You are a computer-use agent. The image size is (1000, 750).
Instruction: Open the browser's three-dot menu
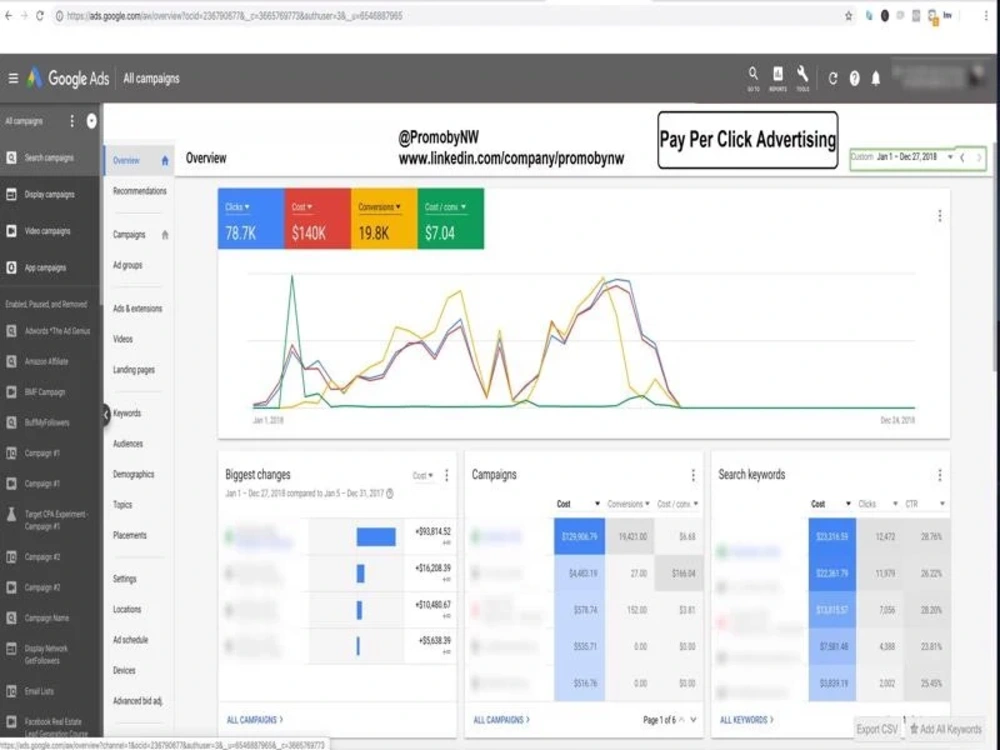986,16
